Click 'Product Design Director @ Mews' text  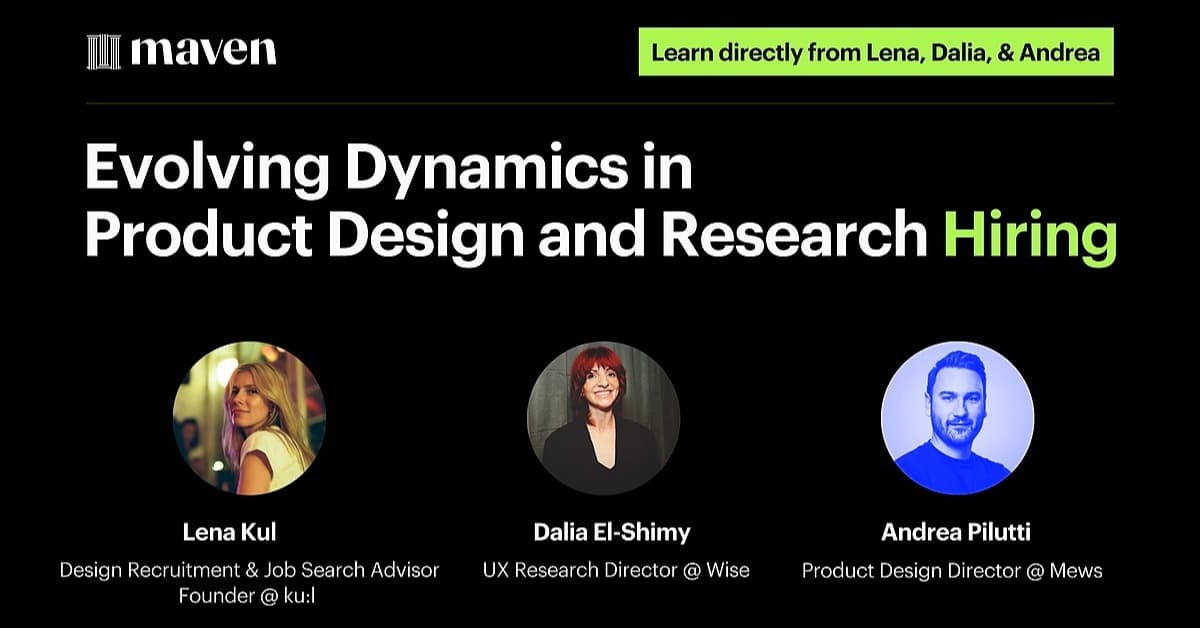coord(952,571)
